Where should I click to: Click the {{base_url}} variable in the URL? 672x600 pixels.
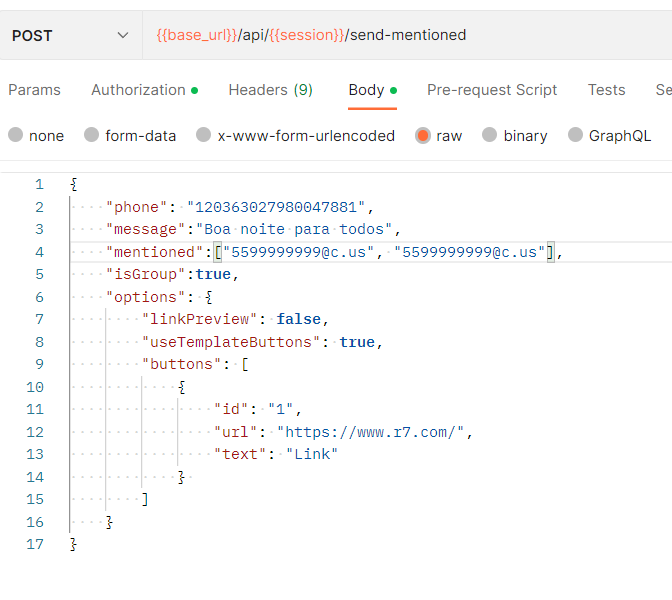coord(196,35)
